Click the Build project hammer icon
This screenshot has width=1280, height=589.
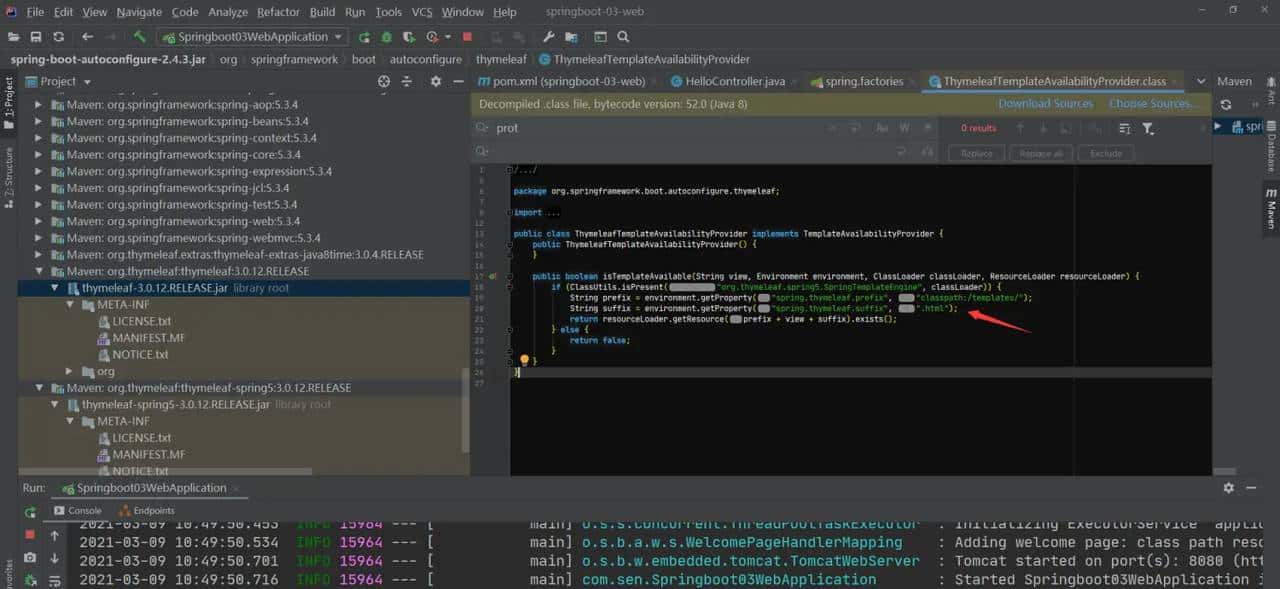140,37
